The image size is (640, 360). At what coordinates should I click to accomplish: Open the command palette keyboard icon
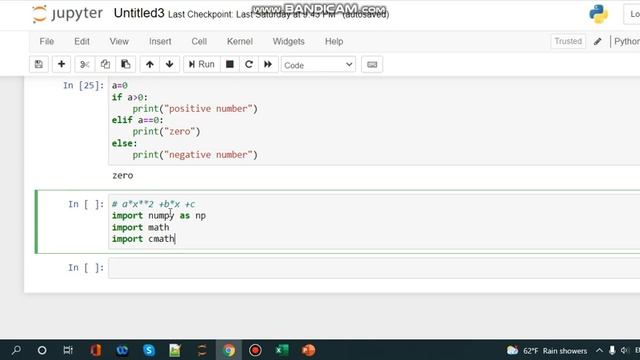pyautogui.click(x=372, y=64)
